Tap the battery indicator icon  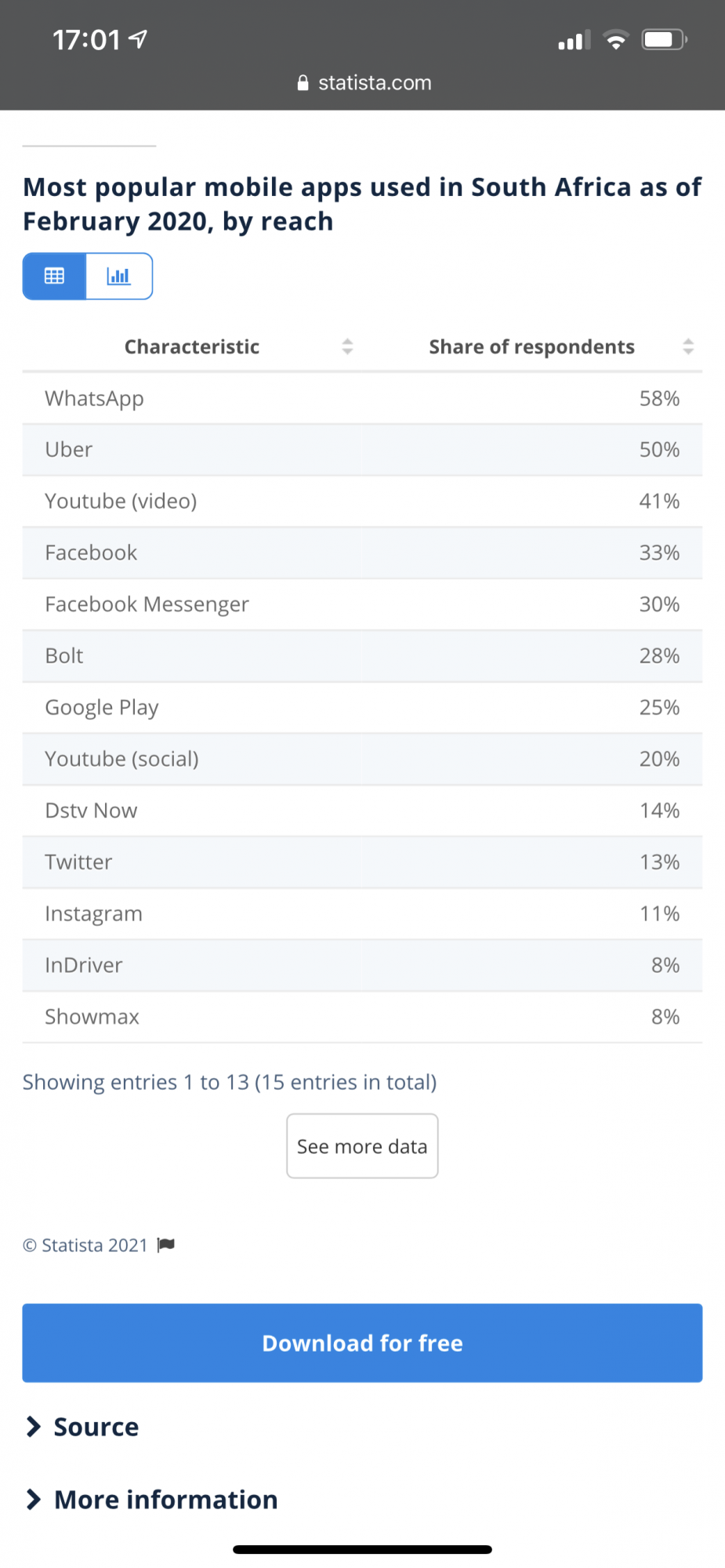(x=664, y=39)
